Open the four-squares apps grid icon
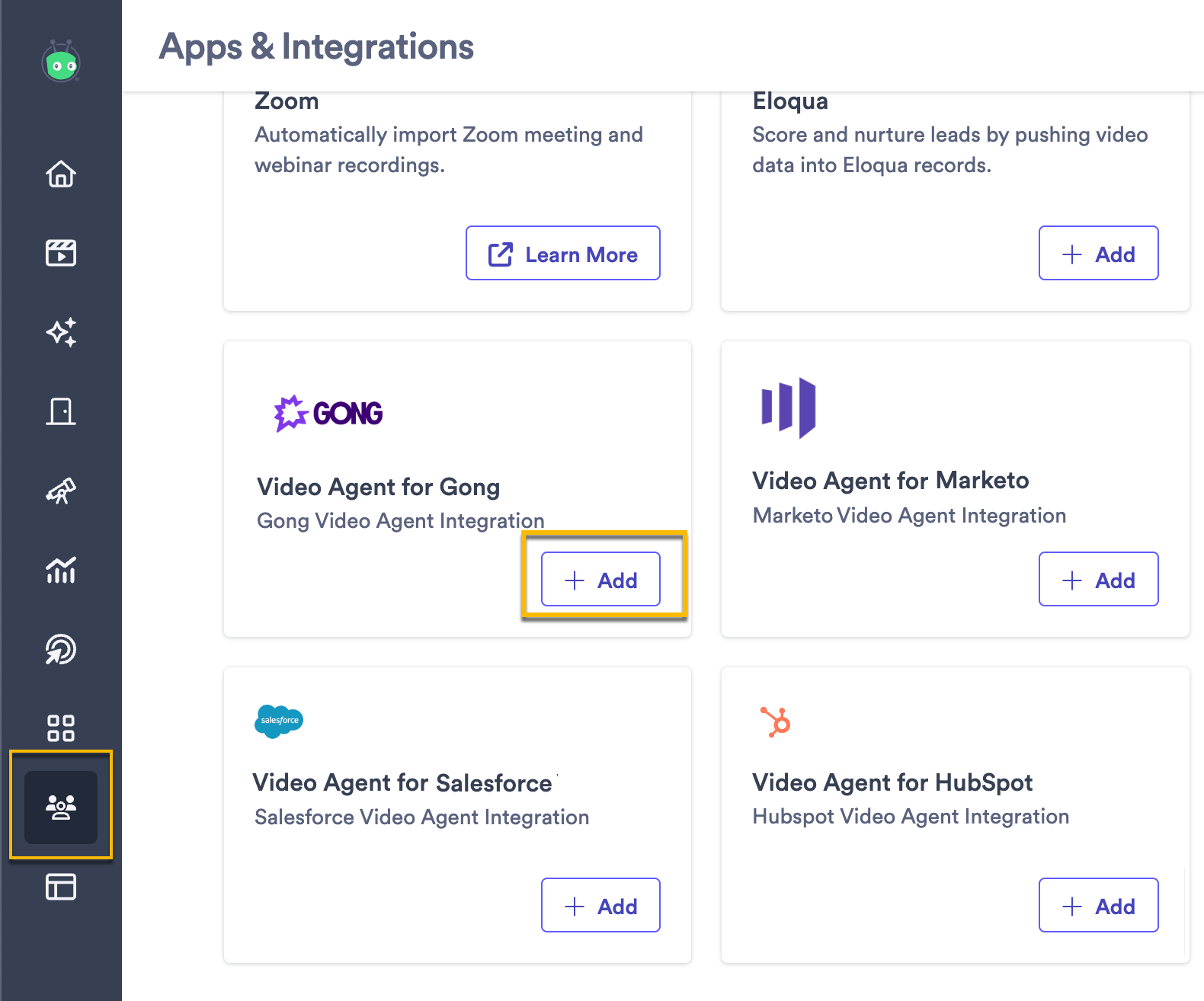The width and height of the screenshot is (1204, 1001). (61, 728)
